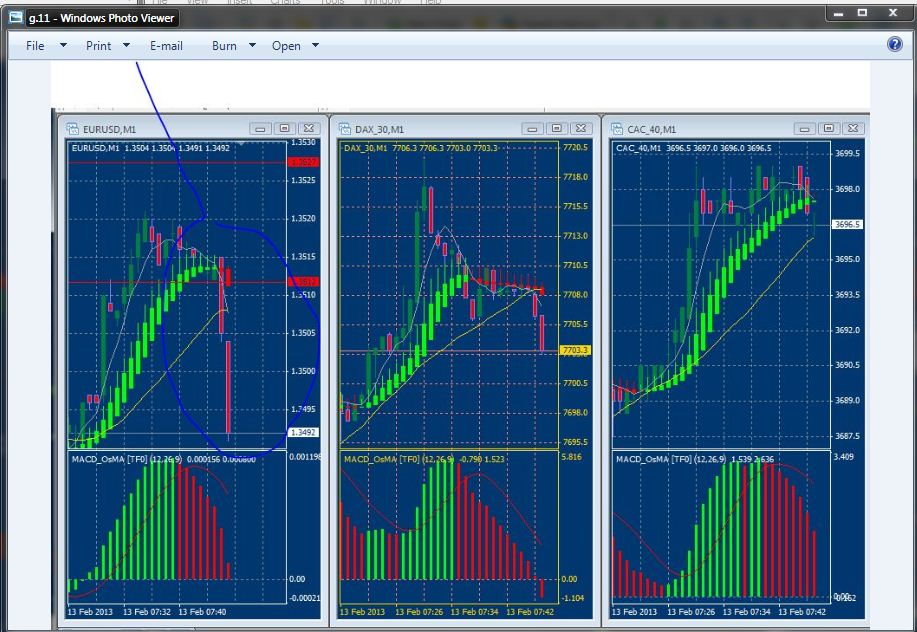Expand the Print dropdown arrow

pos(126,45)
